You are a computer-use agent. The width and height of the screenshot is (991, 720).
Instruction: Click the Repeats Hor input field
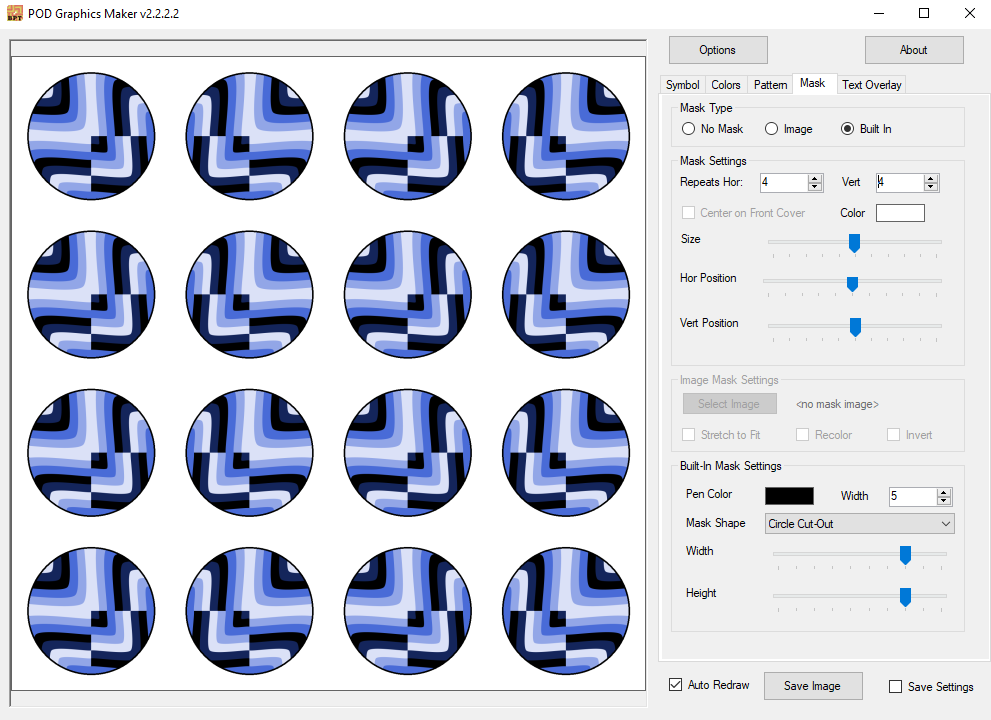784,183
